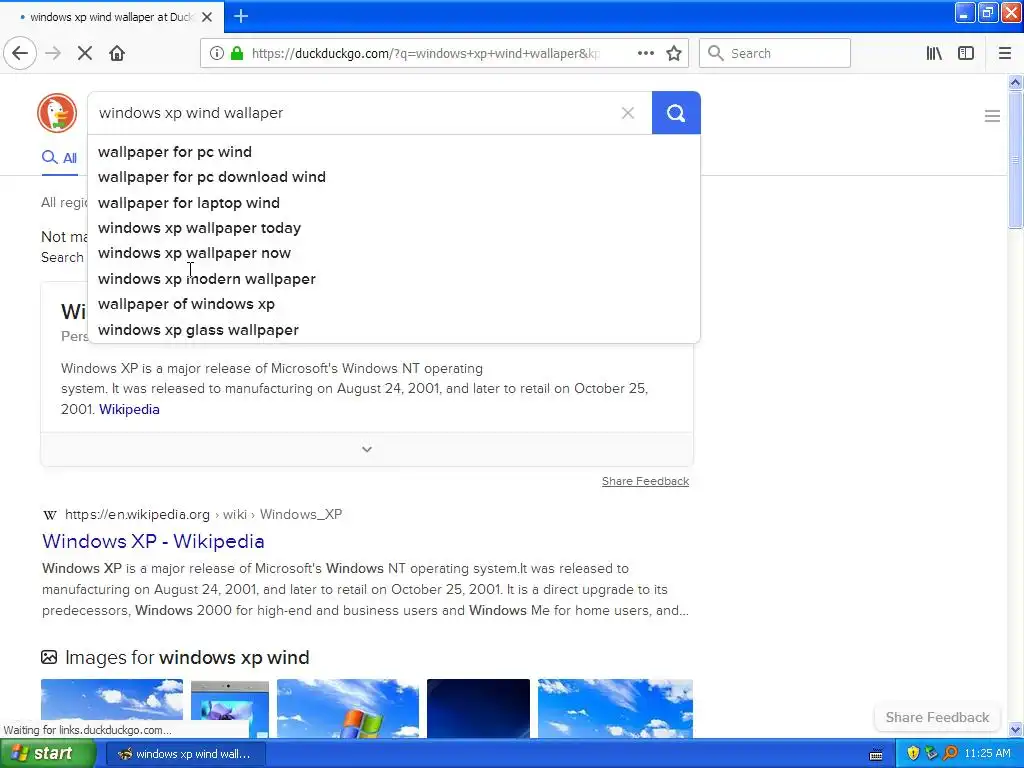Click scrollbar down arrow
Viewport: 1024px width, 768px height.
coord(1015,730)
